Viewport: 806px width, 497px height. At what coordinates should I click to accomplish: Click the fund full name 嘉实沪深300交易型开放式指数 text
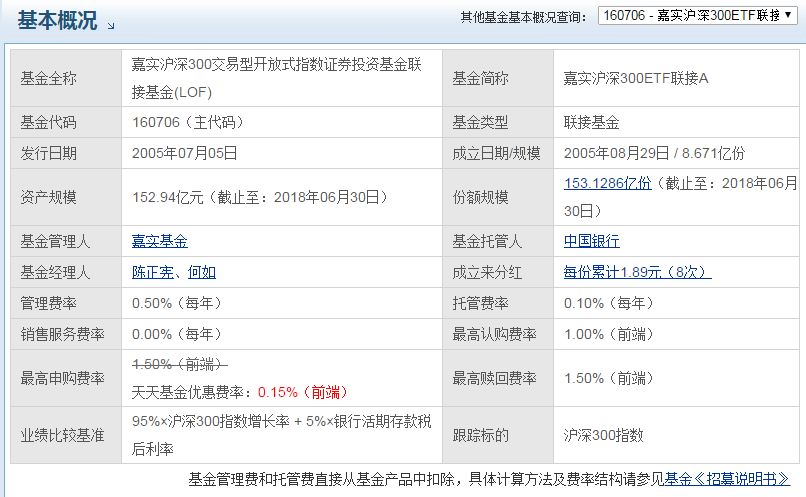(x=277, y=78)
